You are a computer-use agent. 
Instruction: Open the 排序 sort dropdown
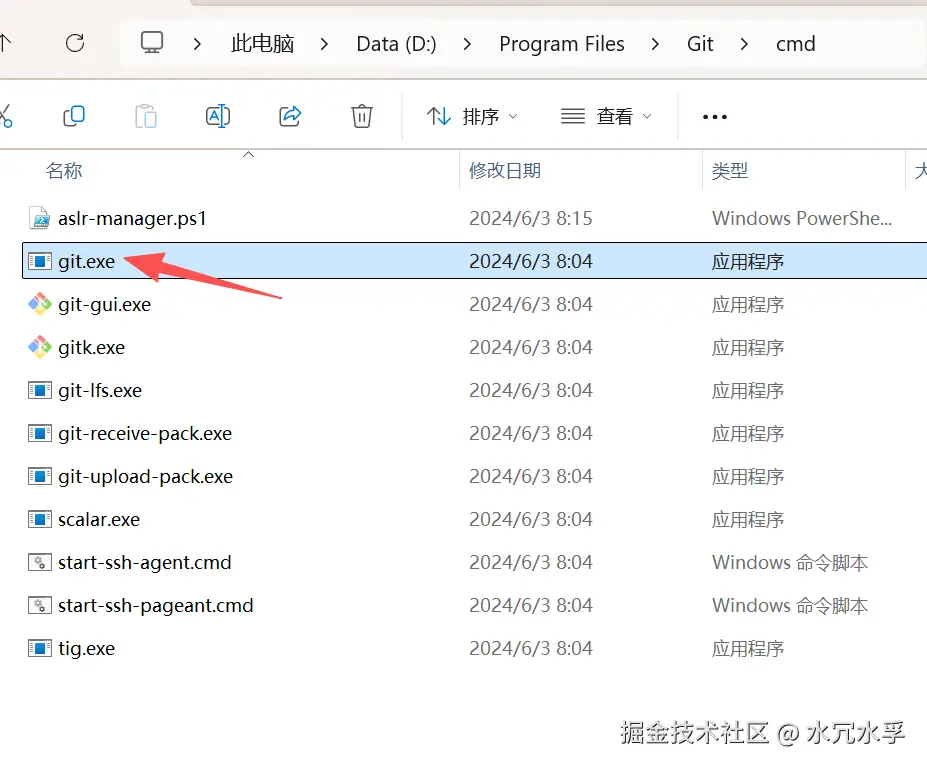pyautogui.click(x=472, y=116)
